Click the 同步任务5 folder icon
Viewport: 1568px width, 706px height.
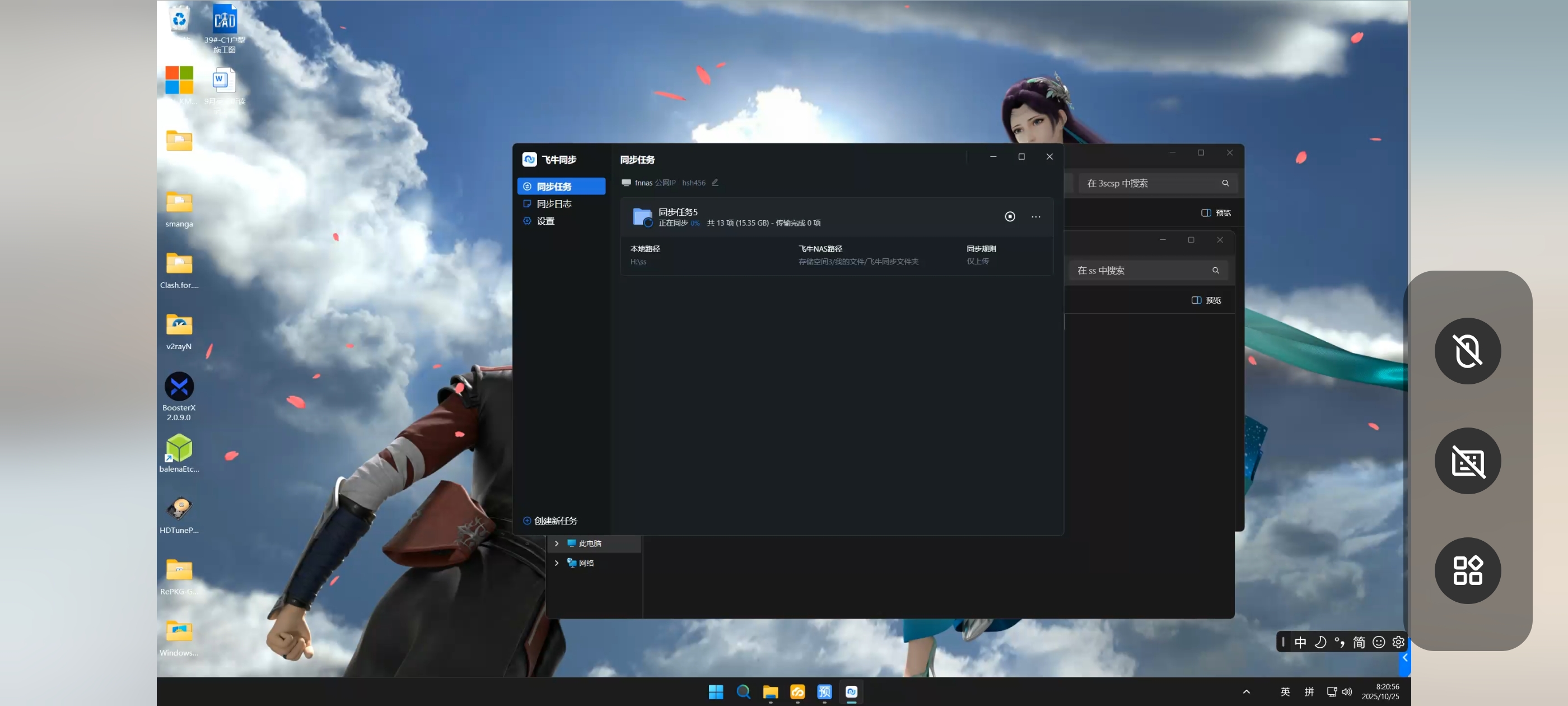642,217
